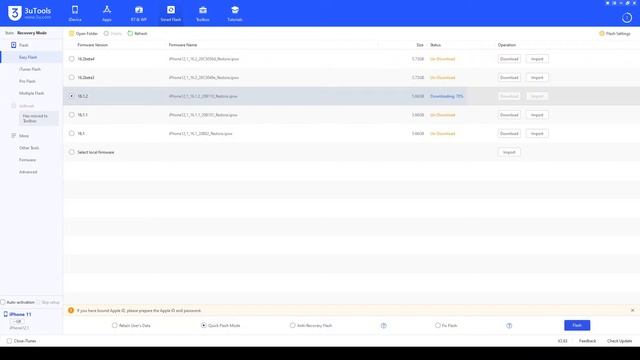Download firmware 16.2beta3
Screen dimensions: 640x360
click(509, 77)
